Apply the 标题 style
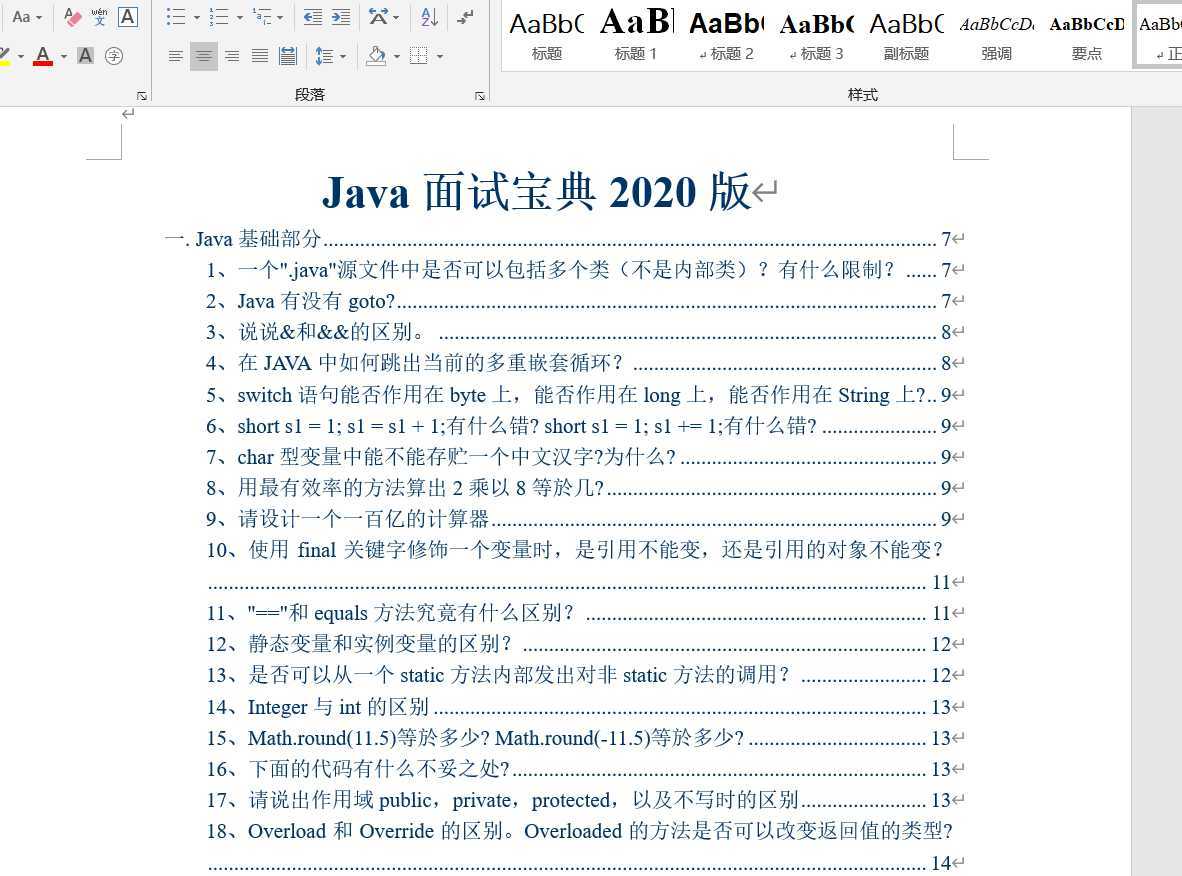Viewport: 1182px width, 876px height. pyautogui.click(x=547, y=36)
